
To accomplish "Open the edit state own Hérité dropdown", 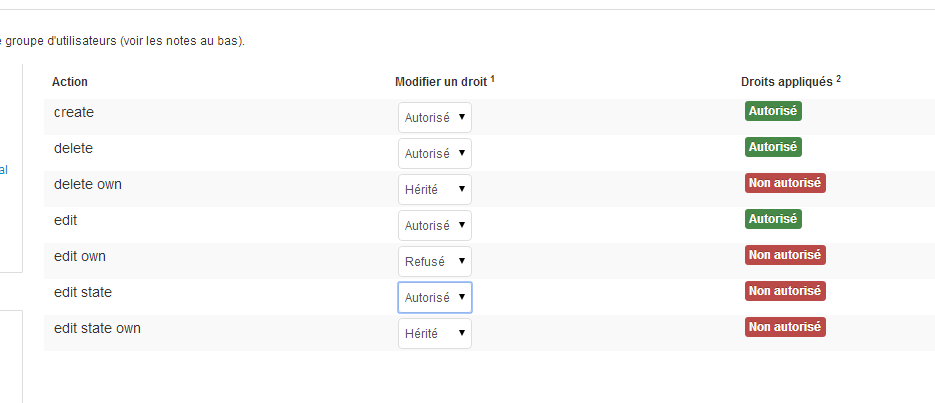I will (435, 333).
